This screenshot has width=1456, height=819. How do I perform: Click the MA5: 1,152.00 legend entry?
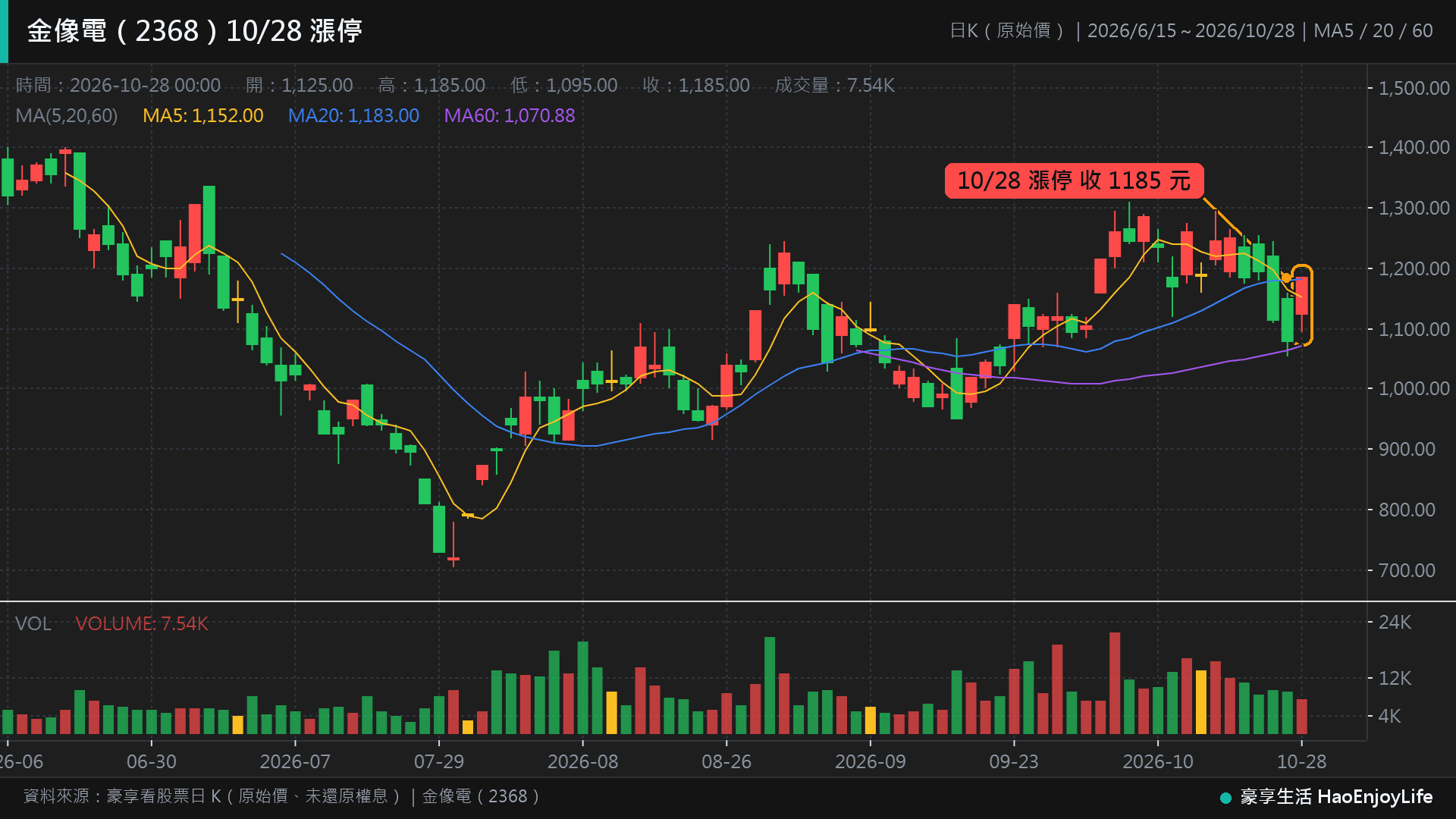[x=203, y=115]
